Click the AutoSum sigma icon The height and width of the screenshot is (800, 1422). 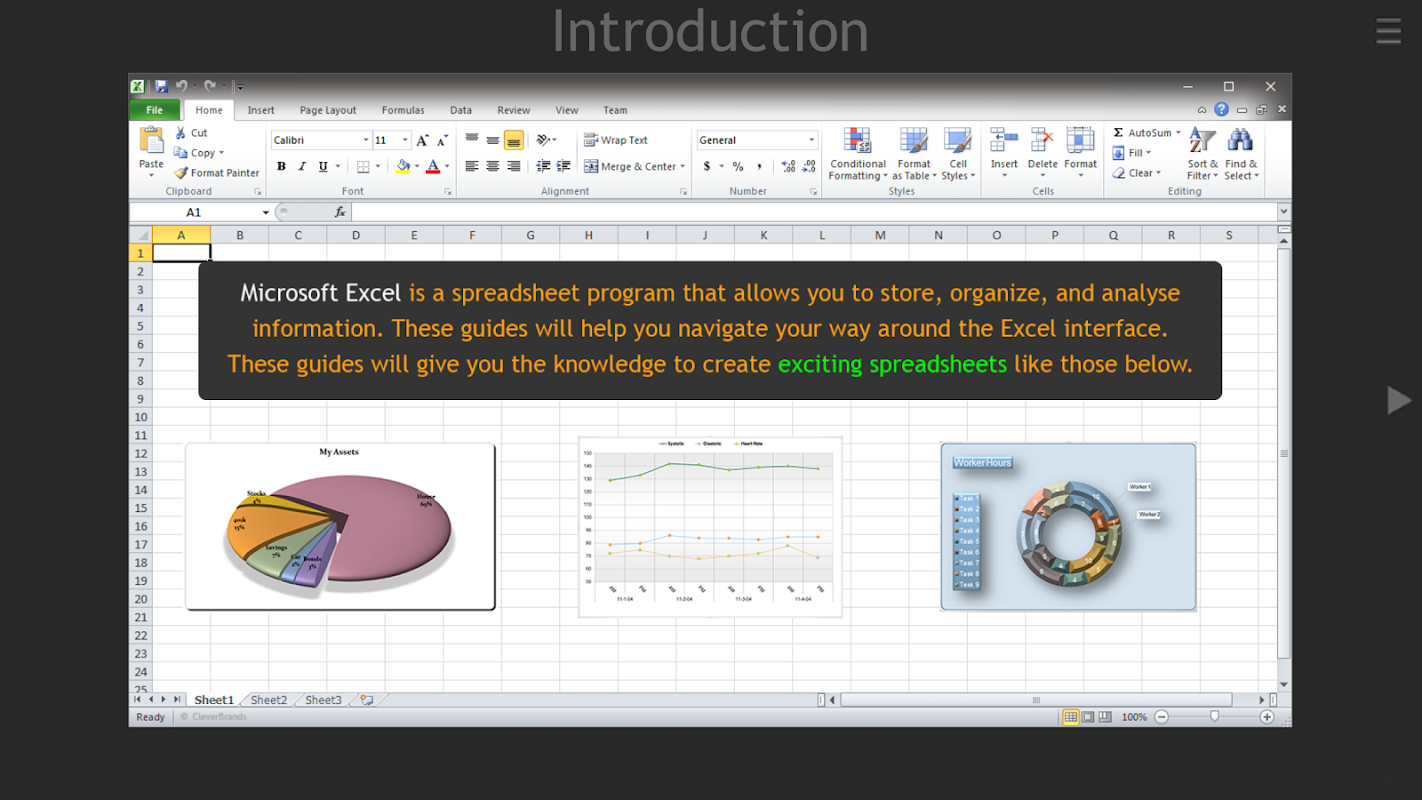[x=1119, y=133]
